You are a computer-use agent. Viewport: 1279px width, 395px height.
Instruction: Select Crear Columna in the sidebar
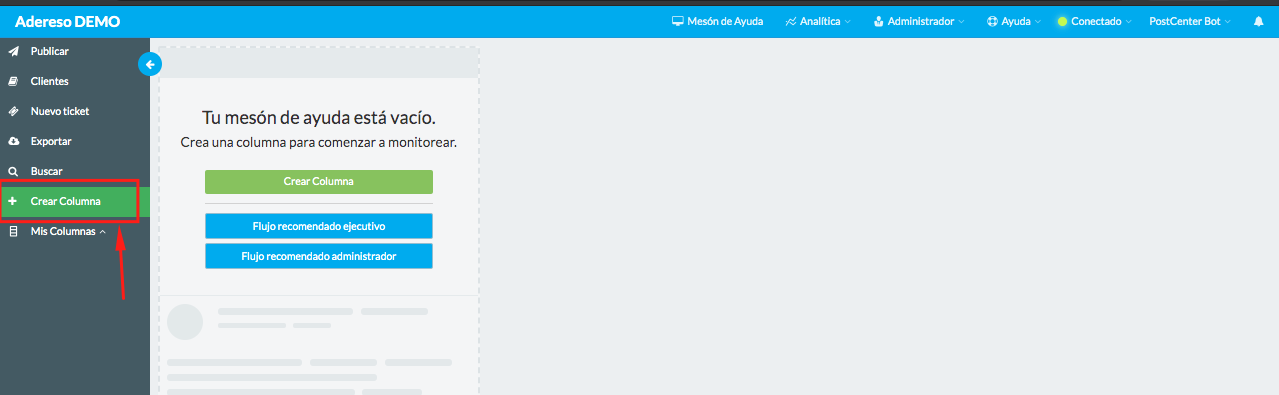(75, 201)
